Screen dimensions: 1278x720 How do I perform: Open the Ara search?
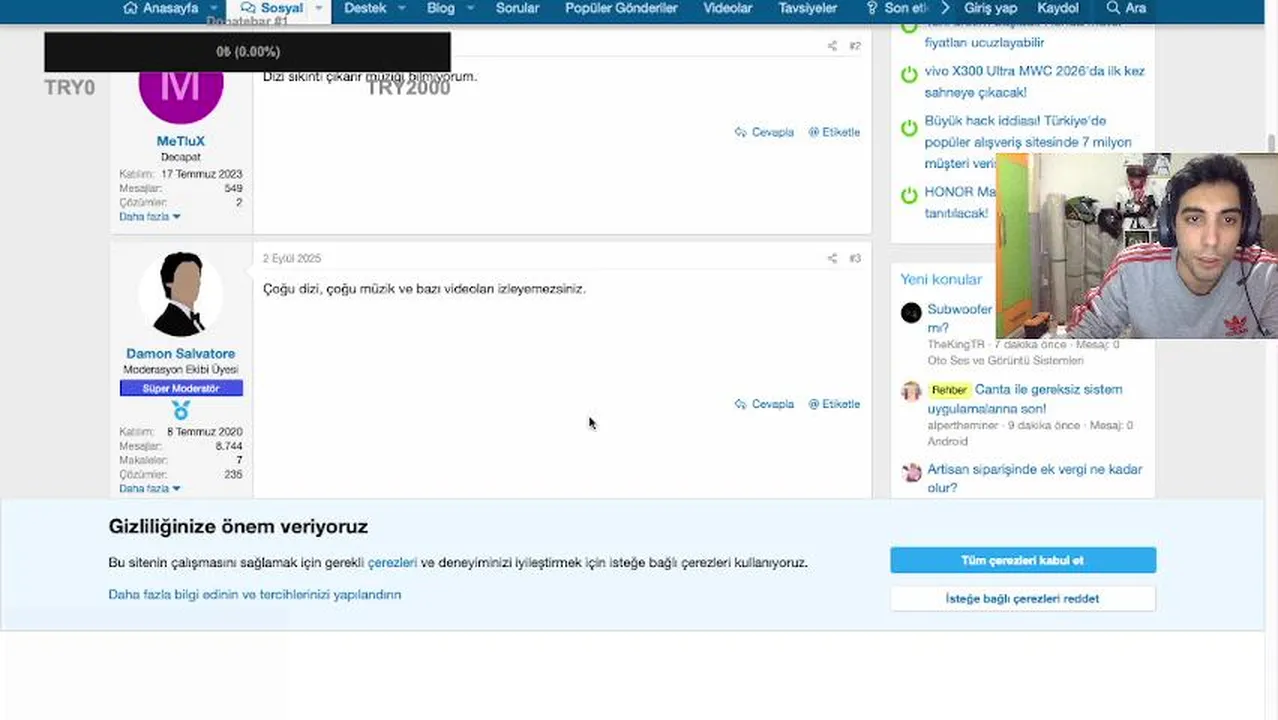(x=1126, y=8)
